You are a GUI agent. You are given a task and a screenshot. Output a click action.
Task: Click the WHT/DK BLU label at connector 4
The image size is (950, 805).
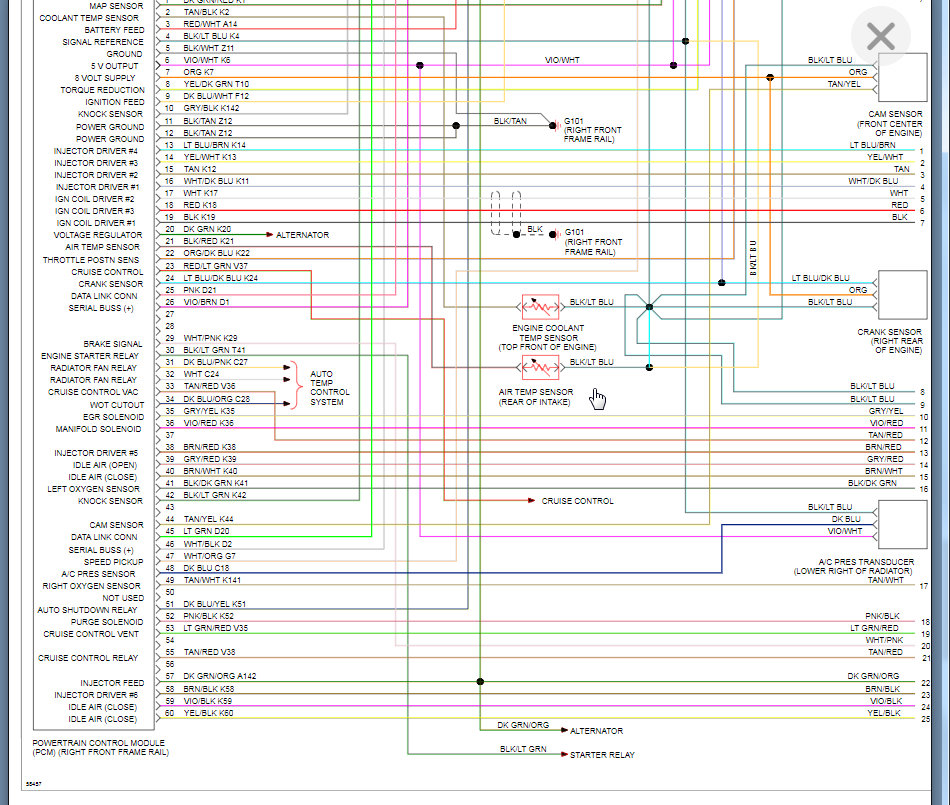point(873,181)
